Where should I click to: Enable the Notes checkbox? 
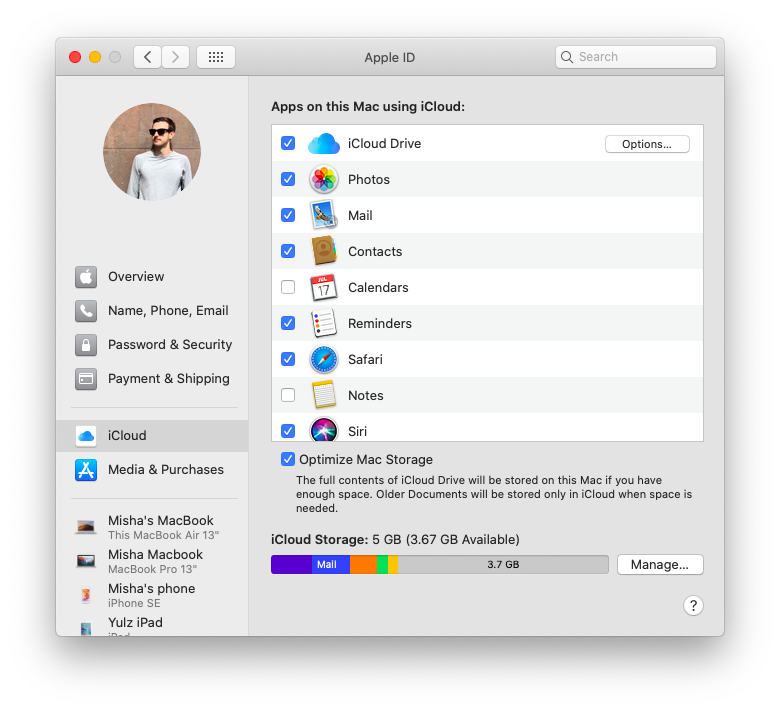coord(288,396)
